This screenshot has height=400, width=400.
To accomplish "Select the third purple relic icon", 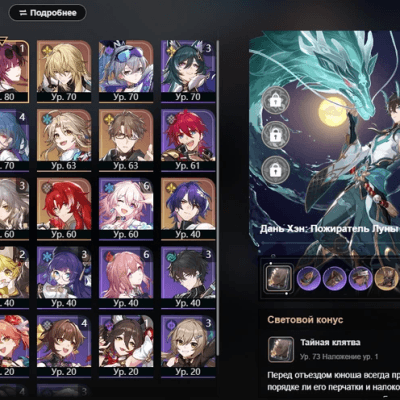I will [x=360, y=278].
